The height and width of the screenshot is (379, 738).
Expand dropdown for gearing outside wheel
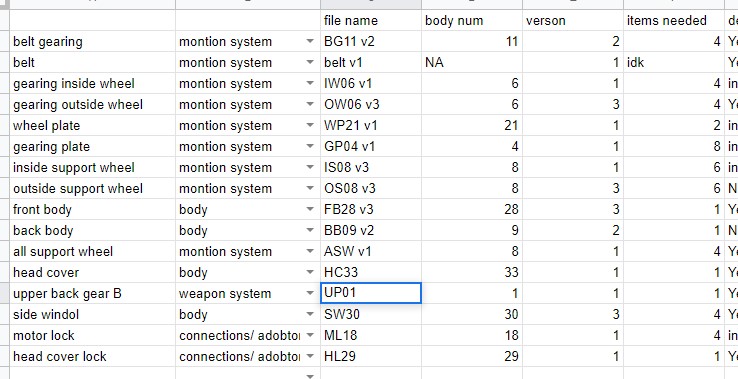[x=310, y=105]
